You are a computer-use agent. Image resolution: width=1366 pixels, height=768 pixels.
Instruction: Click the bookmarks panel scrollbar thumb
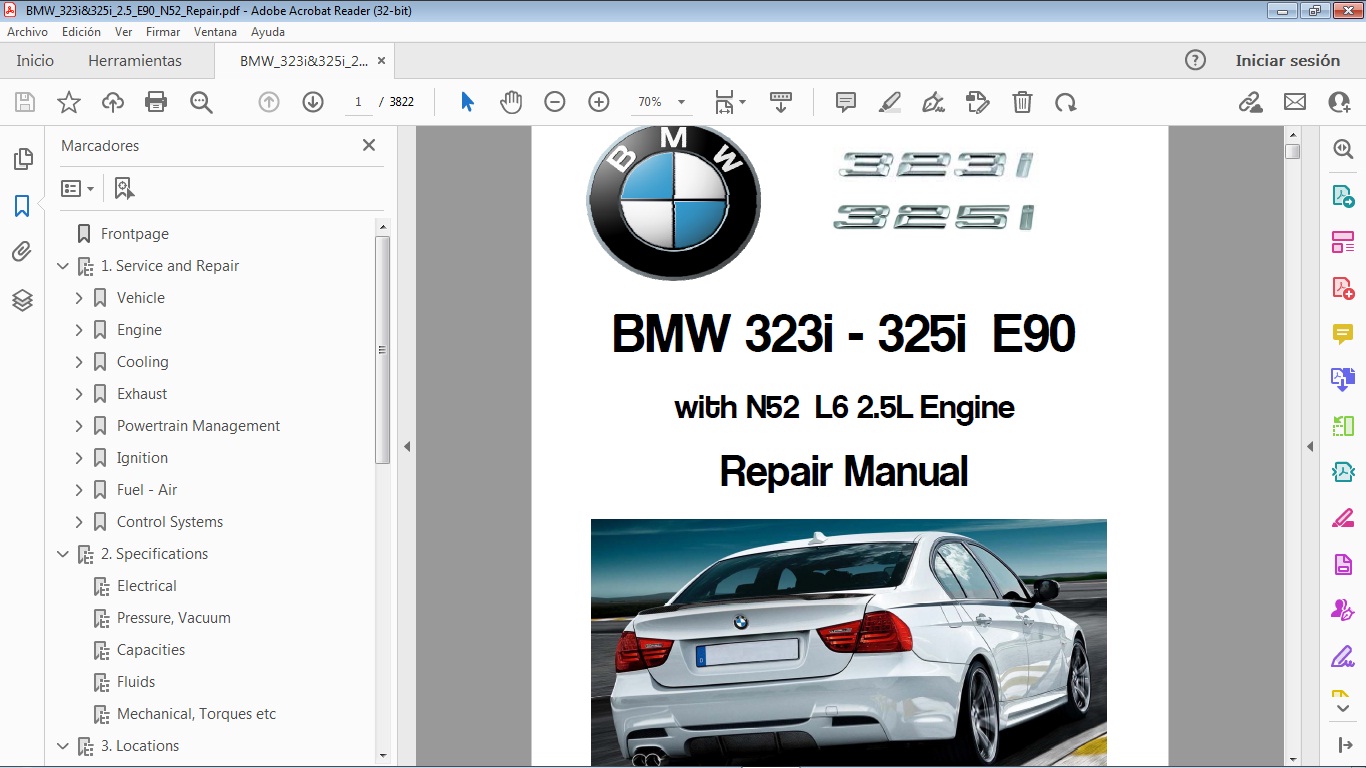(x=382, y=350)
